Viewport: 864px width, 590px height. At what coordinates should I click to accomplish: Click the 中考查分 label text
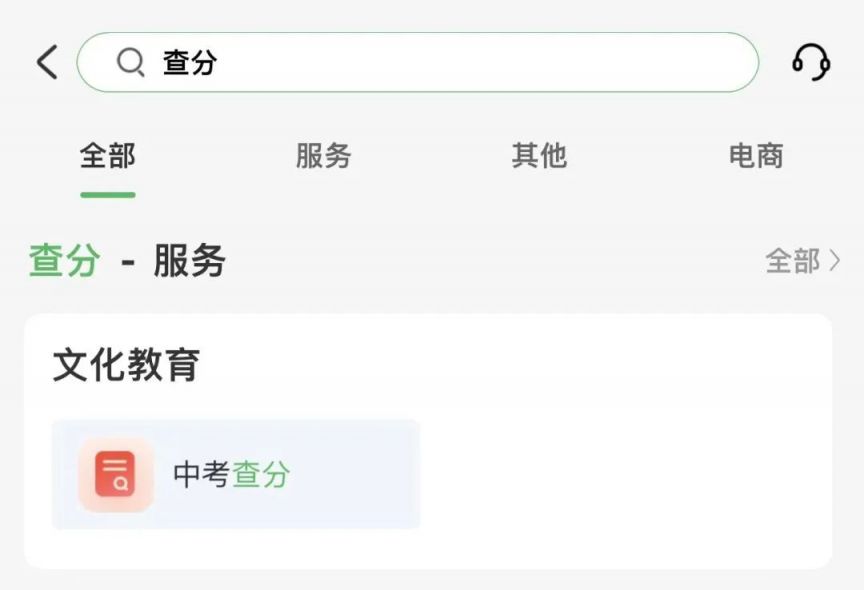[231, 474]
